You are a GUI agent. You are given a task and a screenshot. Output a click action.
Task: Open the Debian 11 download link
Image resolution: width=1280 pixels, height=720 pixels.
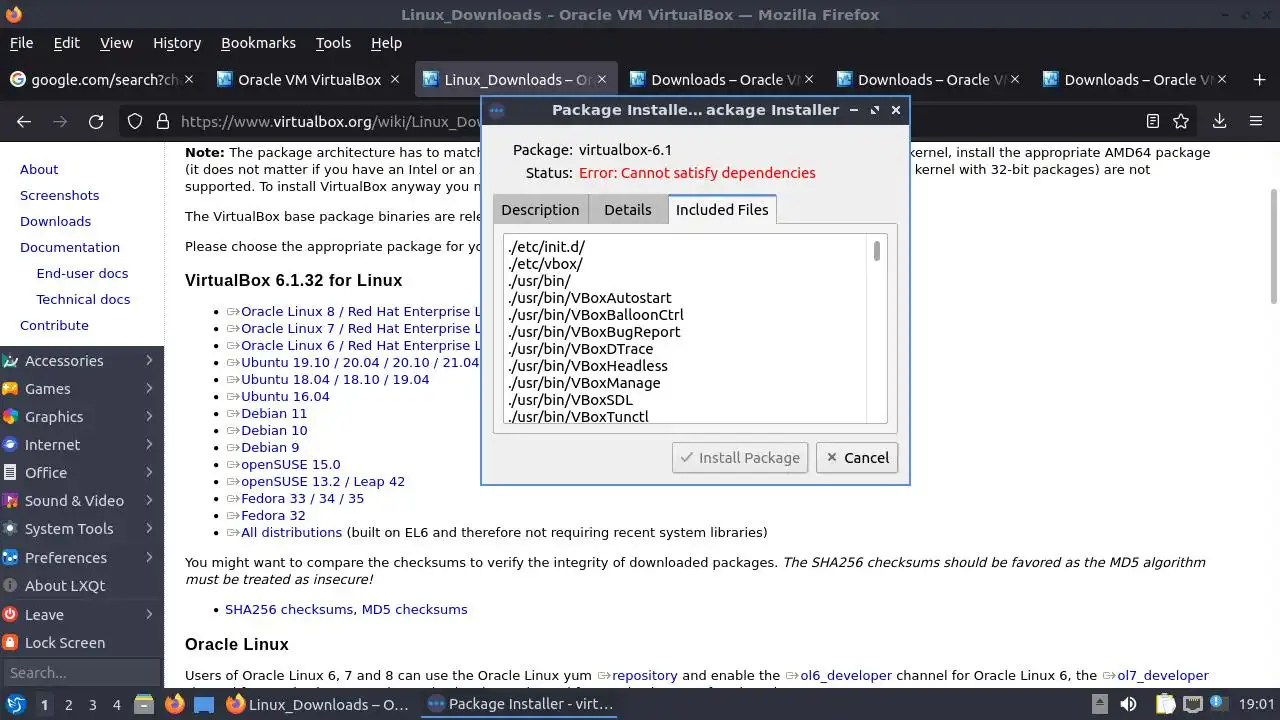274,413
